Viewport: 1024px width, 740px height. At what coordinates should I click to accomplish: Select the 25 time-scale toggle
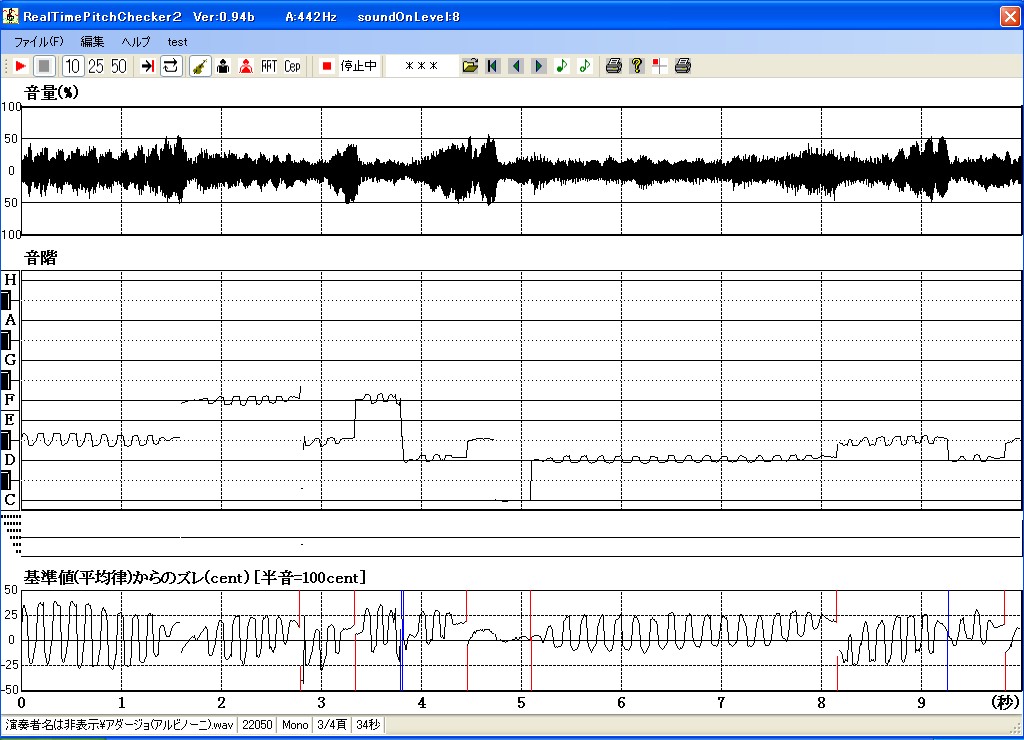(x=96, y=66)
